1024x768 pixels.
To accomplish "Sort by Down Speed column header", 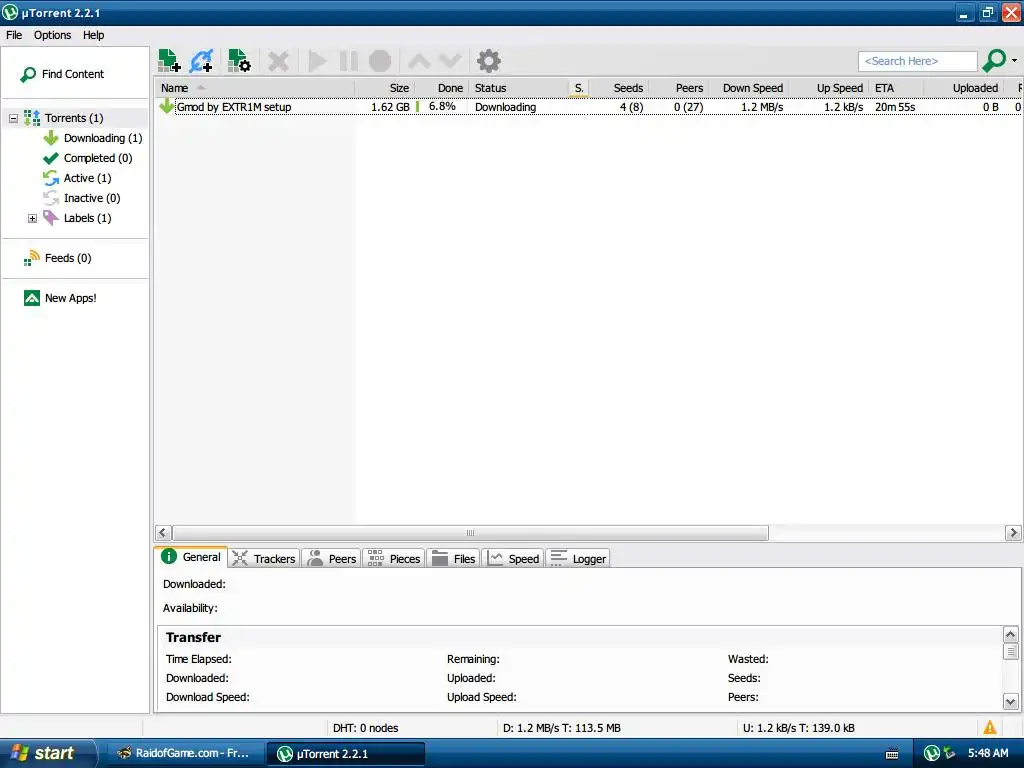I will tap(748, 88).
